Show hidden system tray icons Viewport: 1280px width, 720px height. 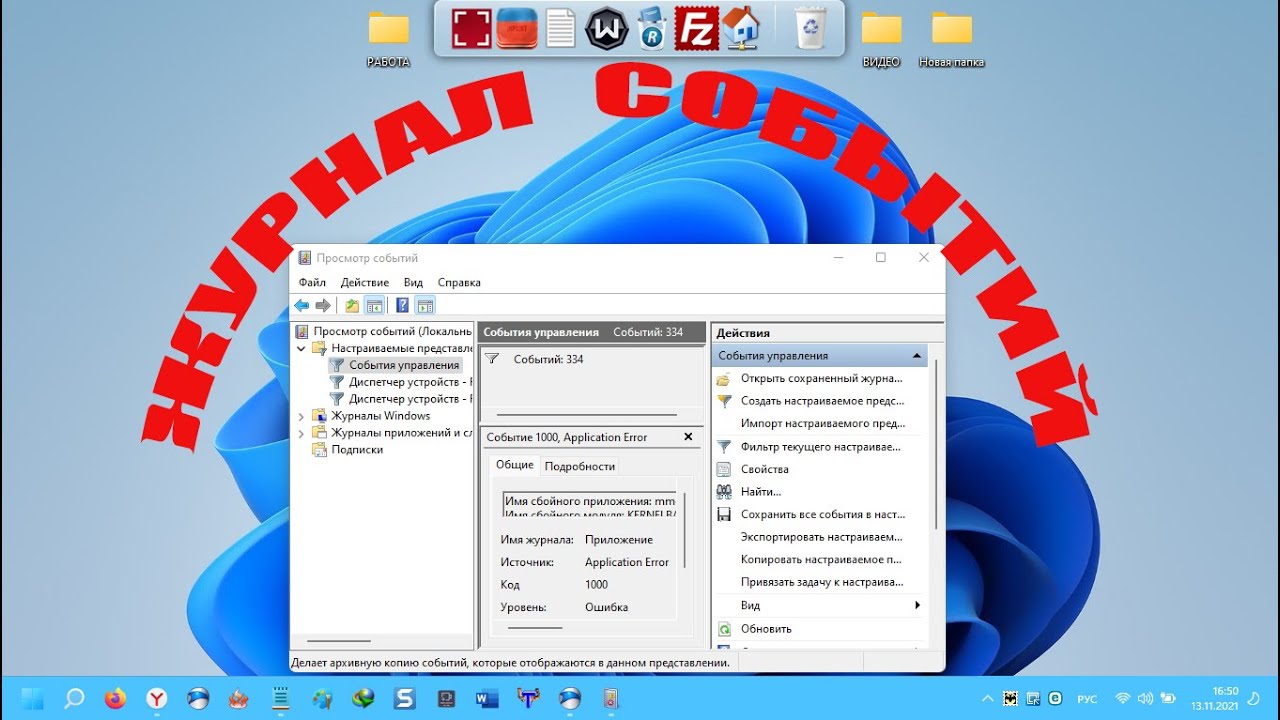988,698
